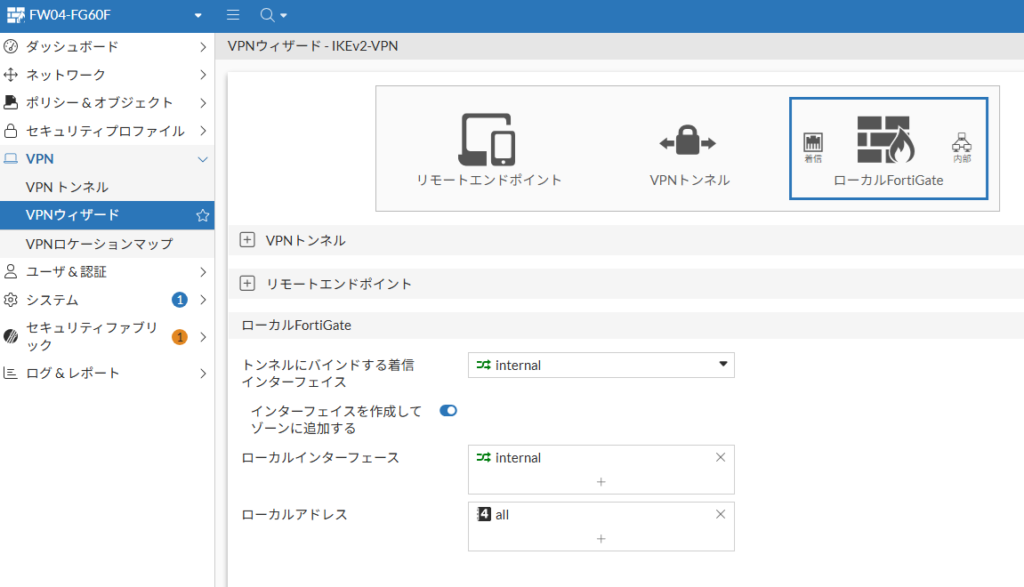Expand the ダッシュボード chevron

(203, 47)
